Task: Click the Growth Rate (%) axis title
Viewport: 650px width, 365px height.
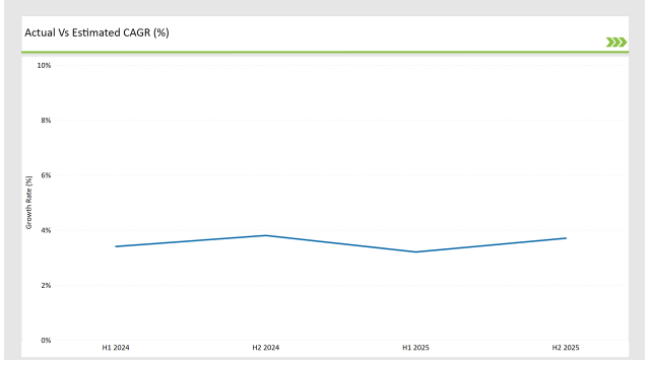Action: (29, 202)
